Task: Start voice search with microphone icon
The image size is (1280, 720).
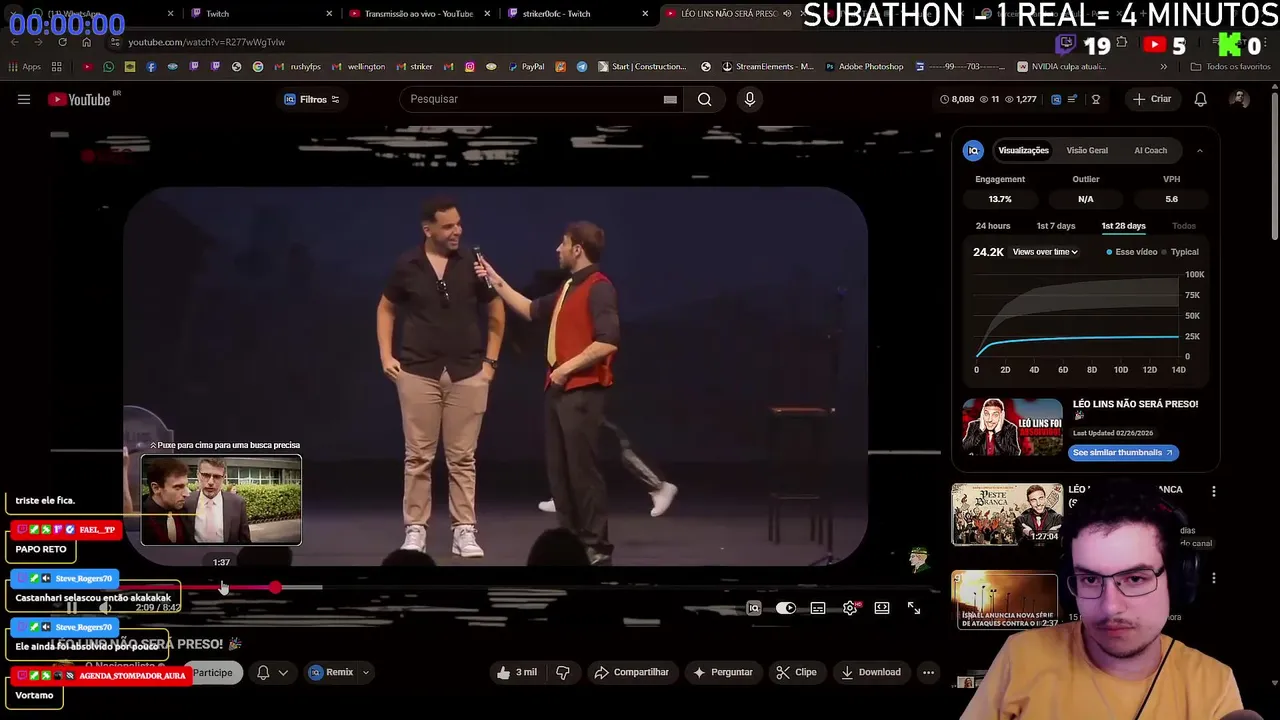Action: point(749,99)
